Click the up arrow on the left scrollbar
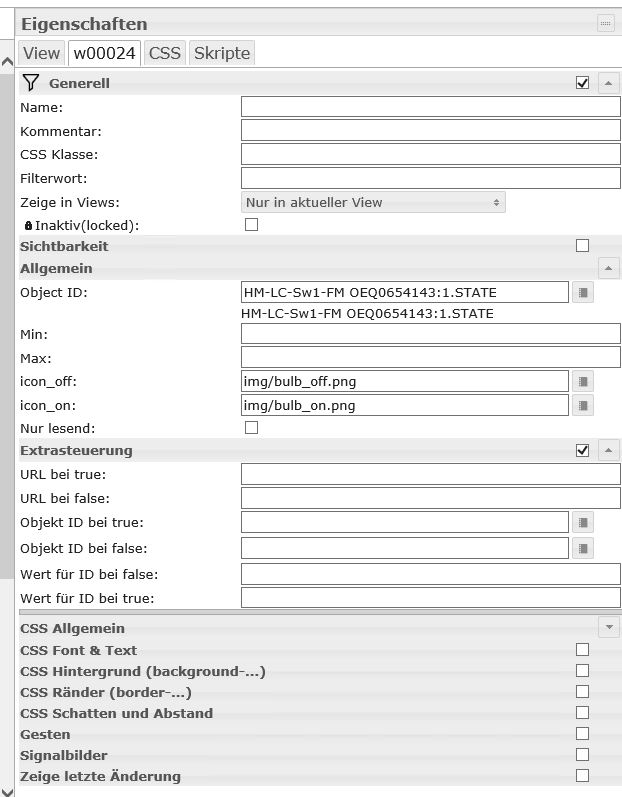The image size is (622, 797). 7,62
